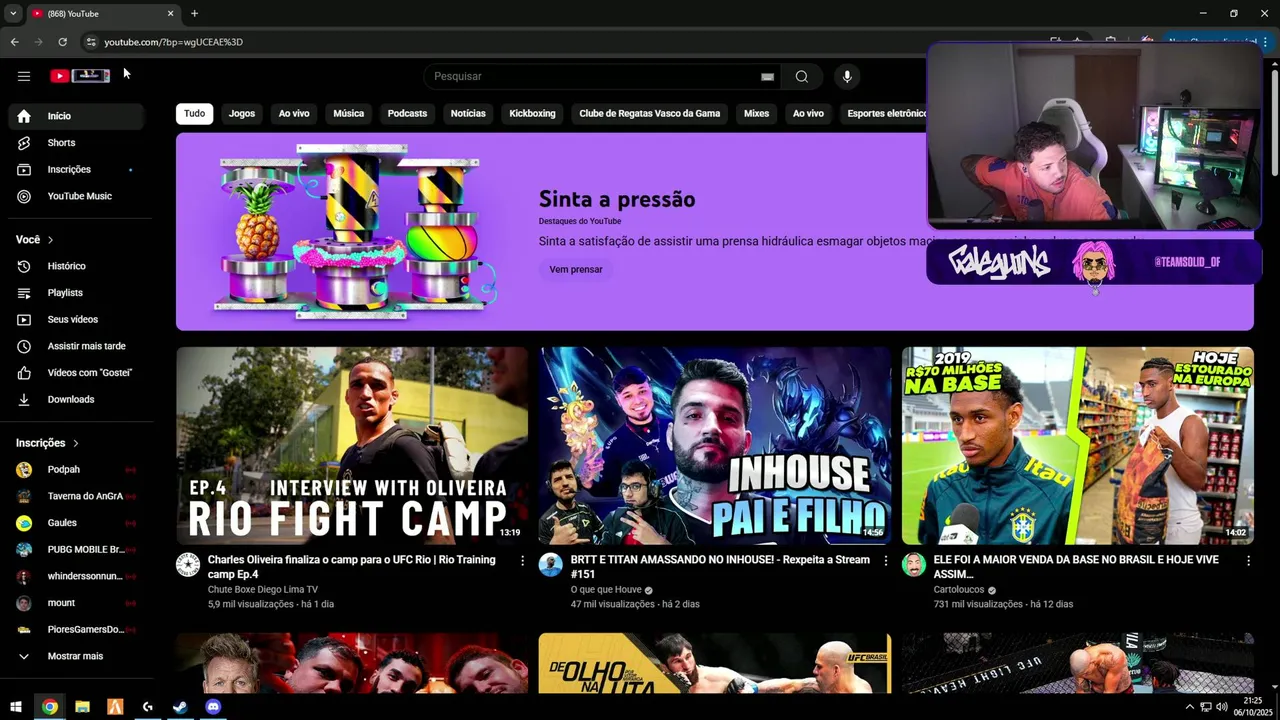Go to Início in sidebar
The width and height of the screenshot is (1280, 720).
(76, 116)
